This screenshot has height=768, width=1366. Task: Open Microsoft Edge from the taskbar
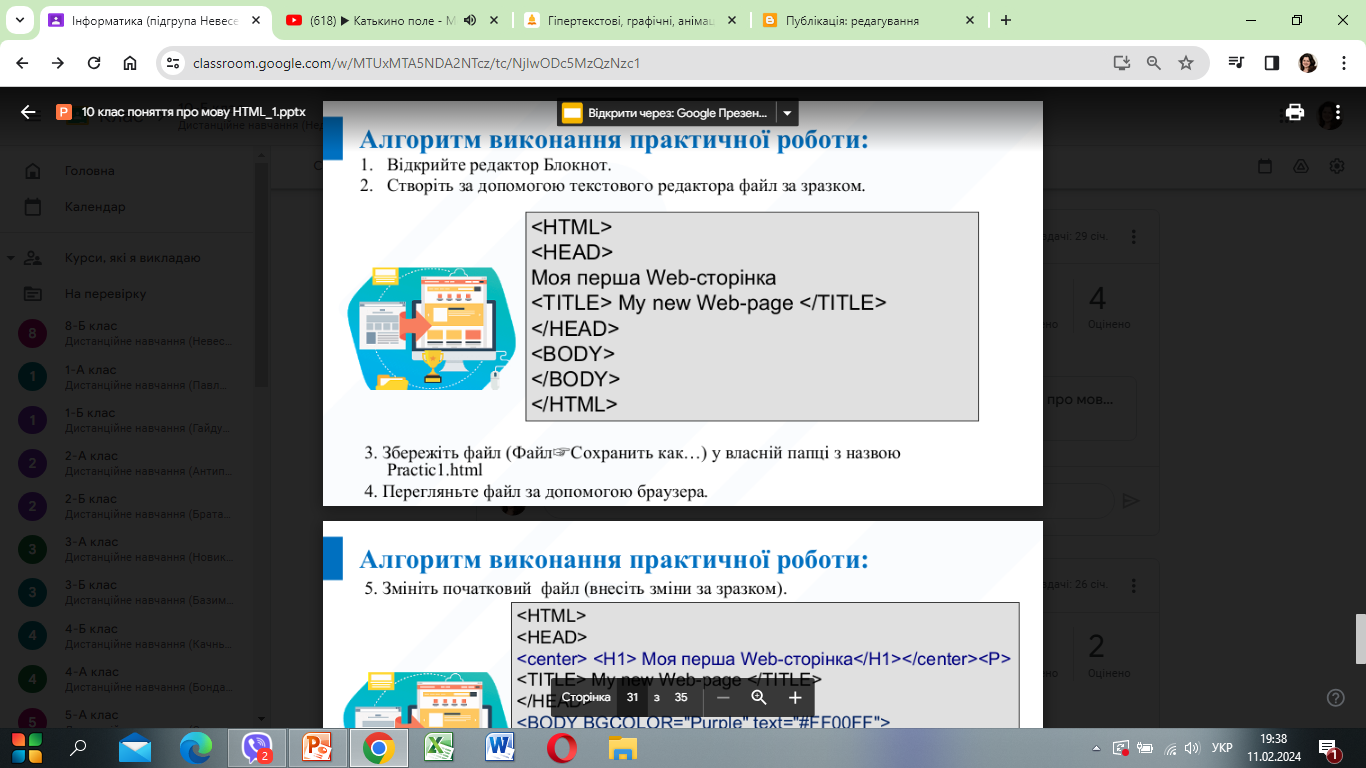196,748
